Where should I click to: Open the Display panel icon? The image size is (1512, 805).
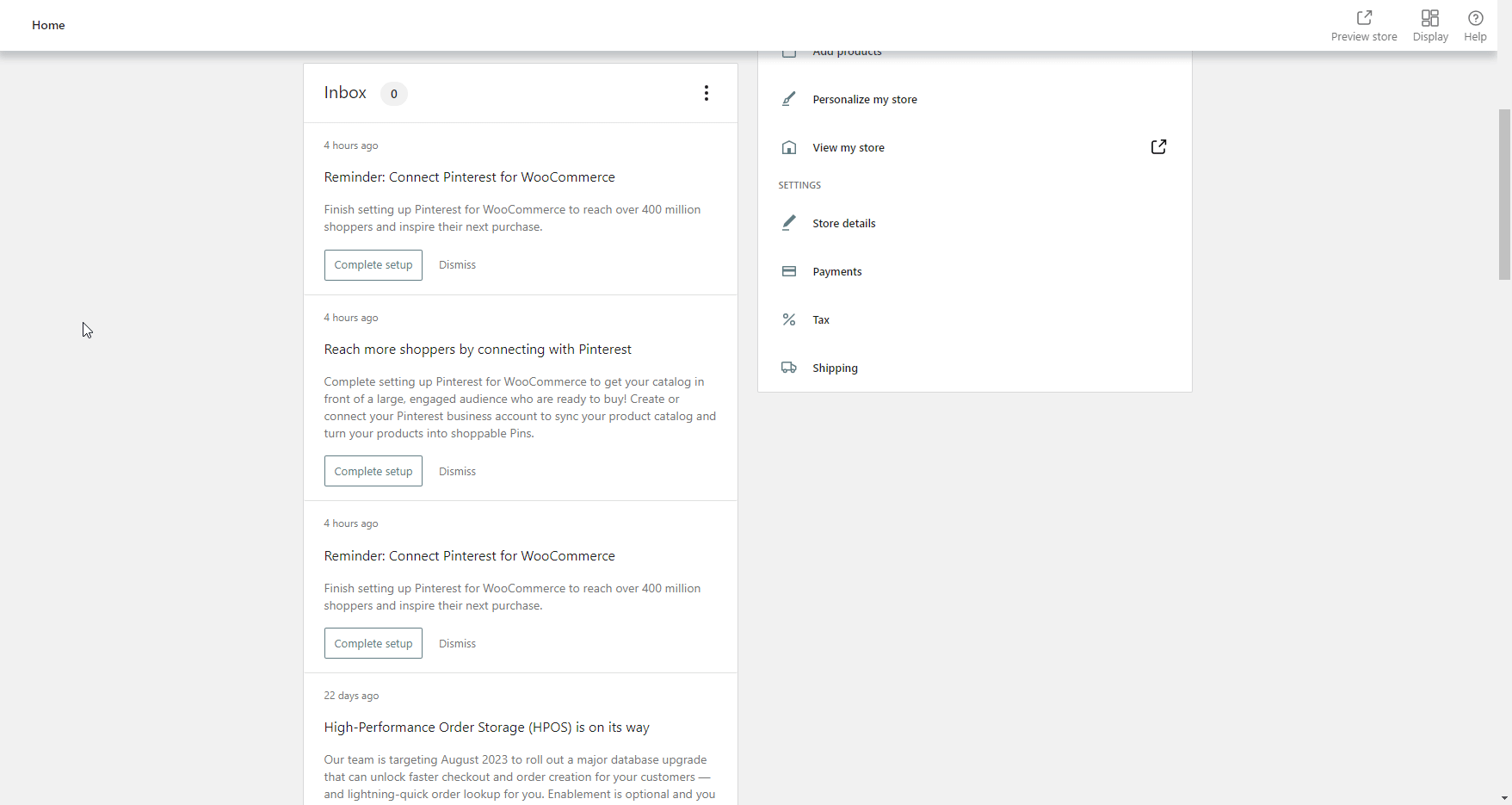(1429, 18)
